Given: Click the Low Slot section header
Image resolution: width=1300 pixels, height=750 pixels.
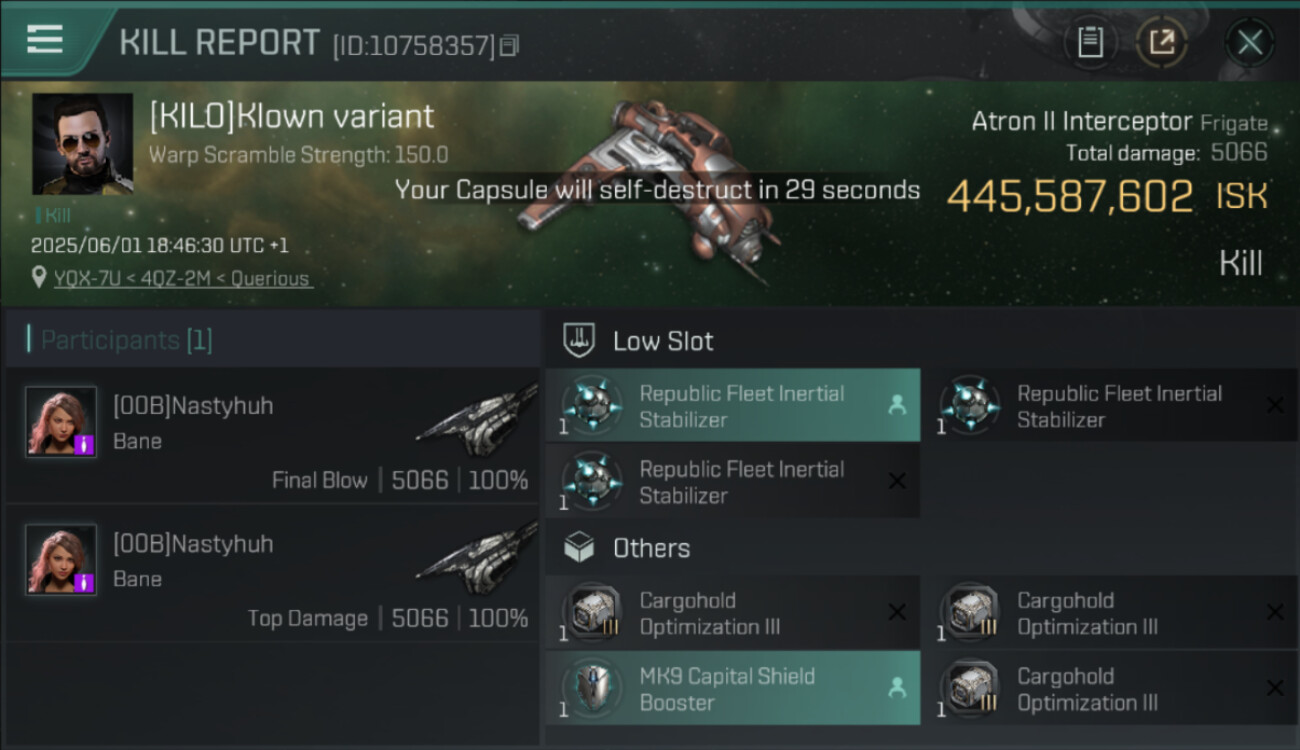Looking at the screenshot, I should [663, 341].
